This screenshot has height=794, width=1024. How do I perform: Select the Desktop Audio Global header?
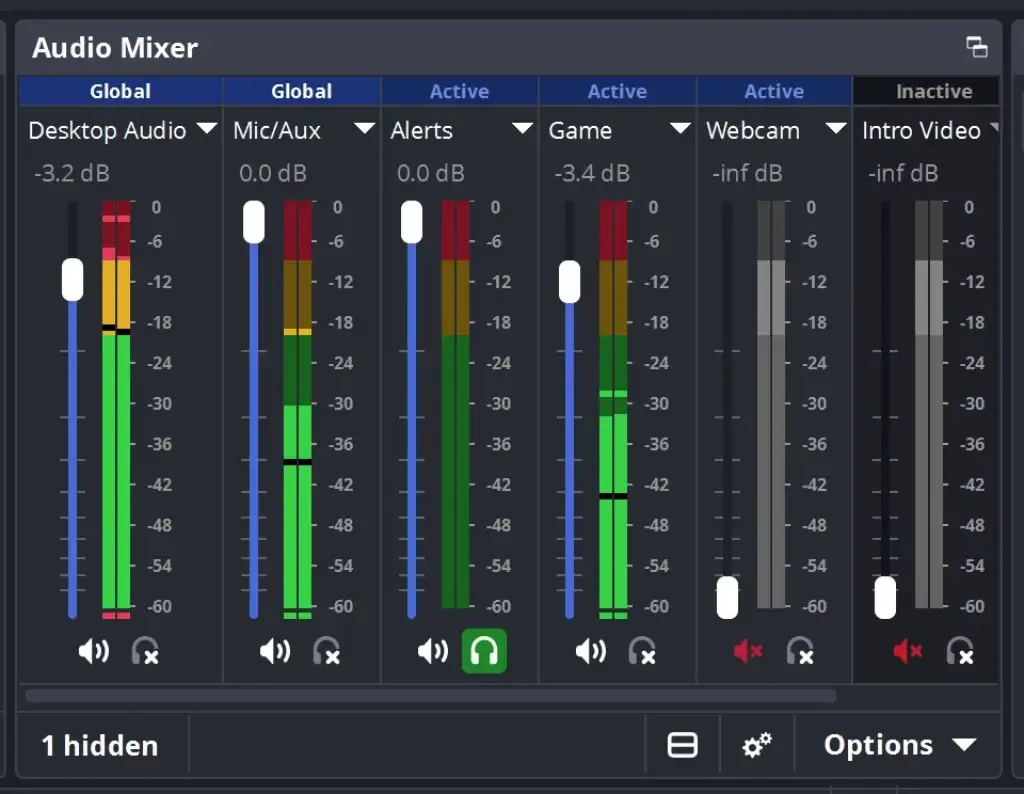[121, 91]
